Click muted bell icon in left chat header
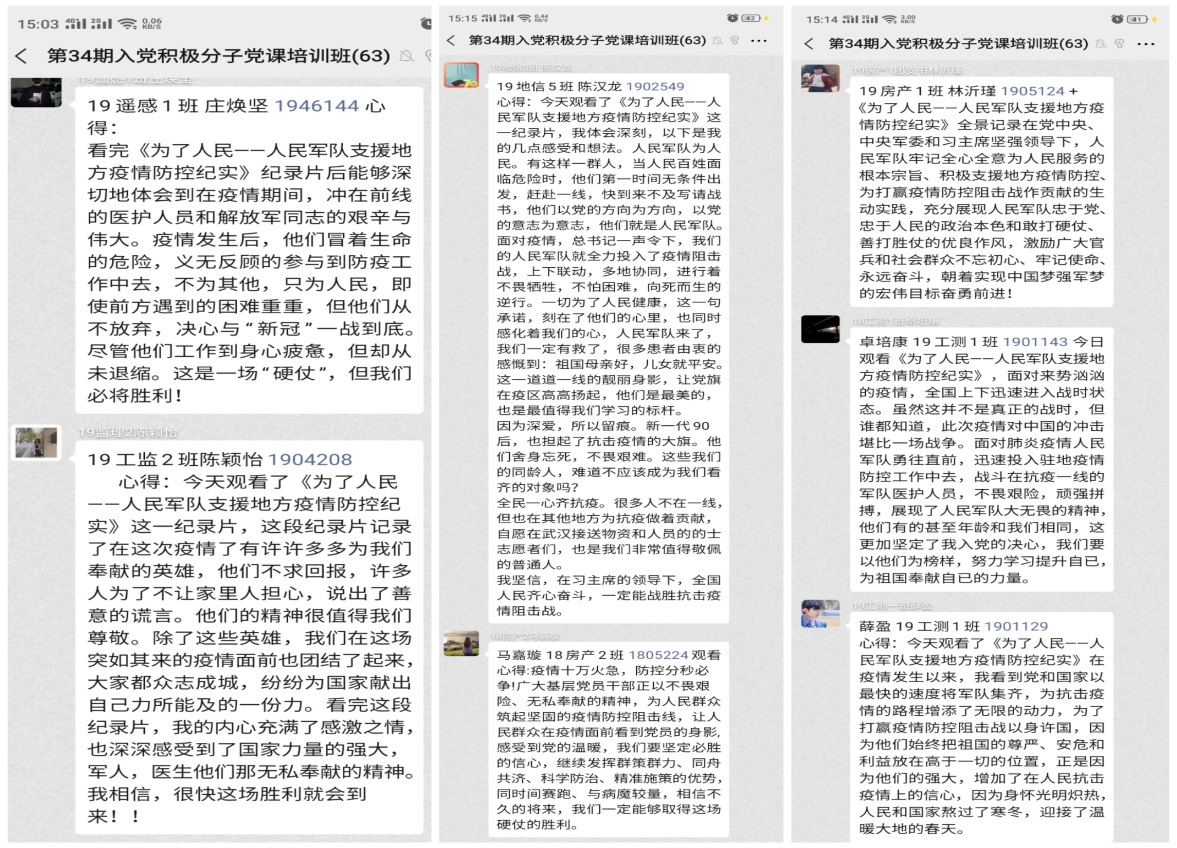This screenshot has width=1177, height=848. point(407,56)
